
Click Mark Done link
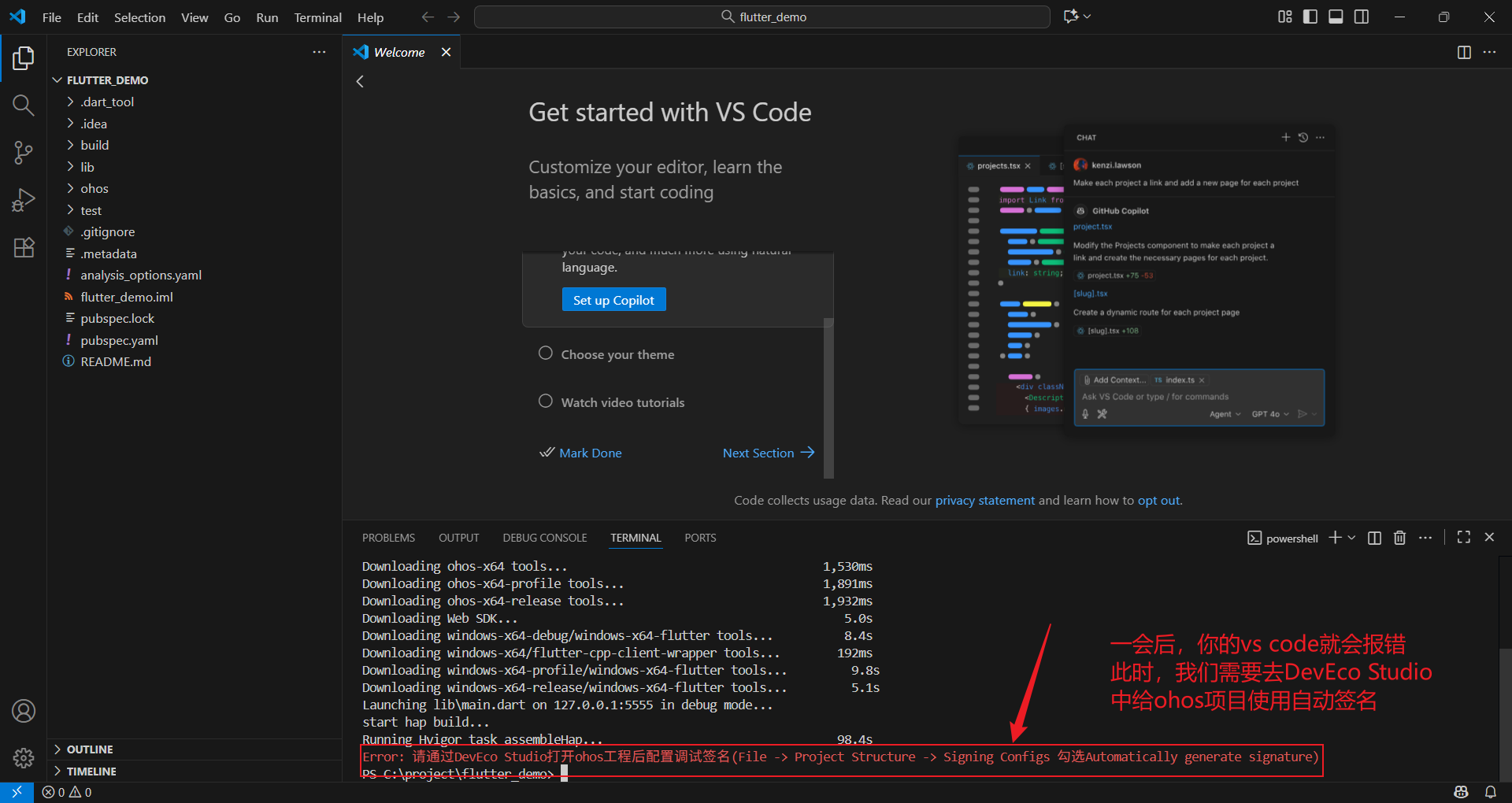(x=582, y=453)
